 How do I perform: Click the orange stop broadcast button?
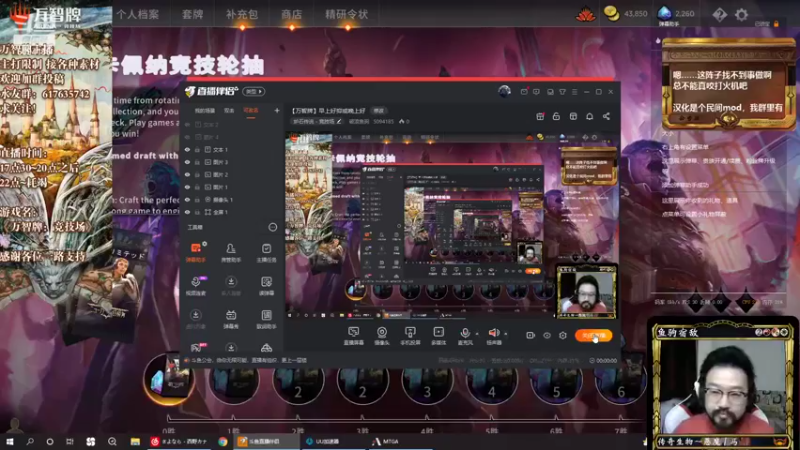[593, 335]
